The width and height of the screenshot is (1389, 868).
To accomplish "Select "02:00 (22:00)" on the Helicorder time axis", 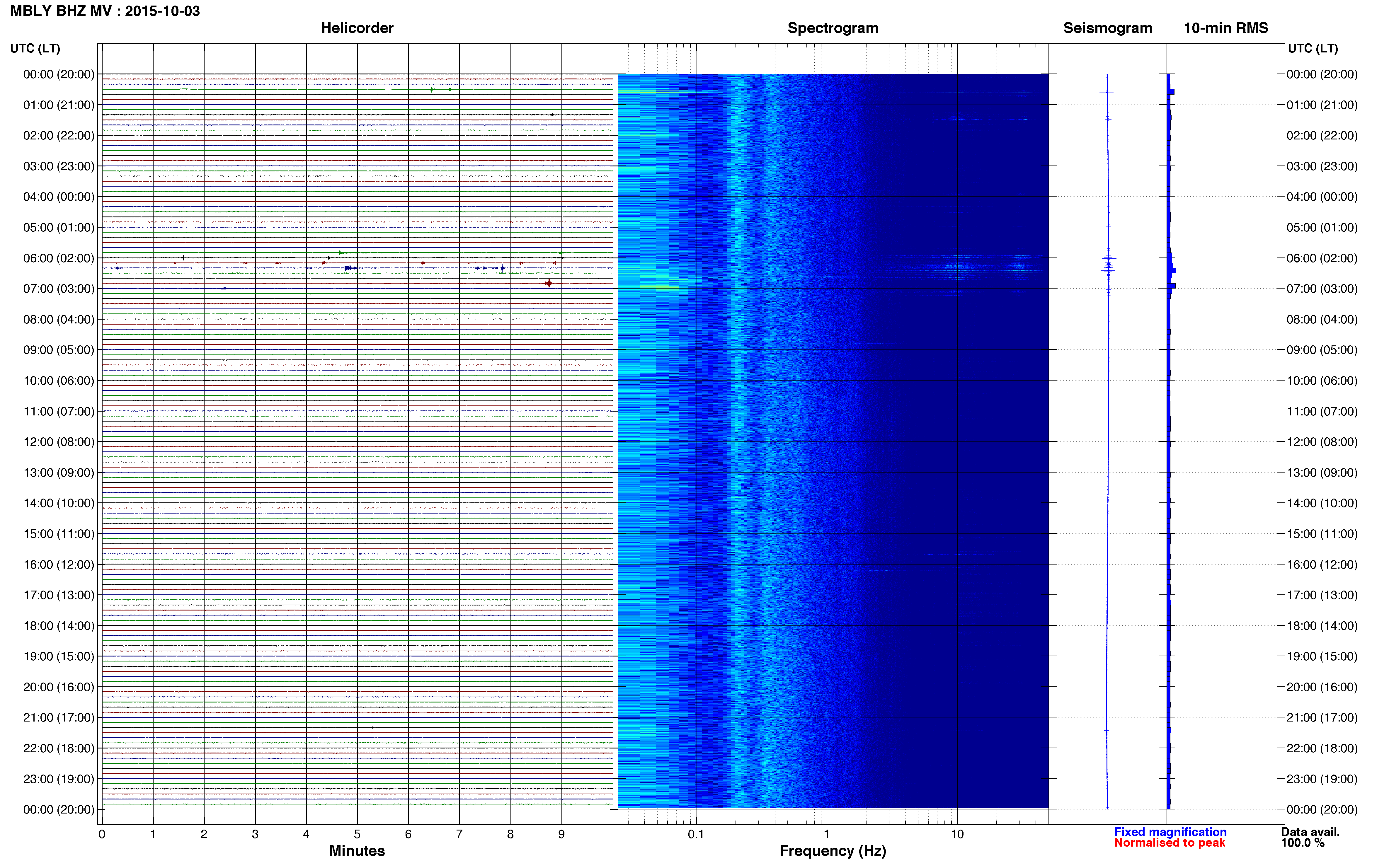I will (59, 135).
